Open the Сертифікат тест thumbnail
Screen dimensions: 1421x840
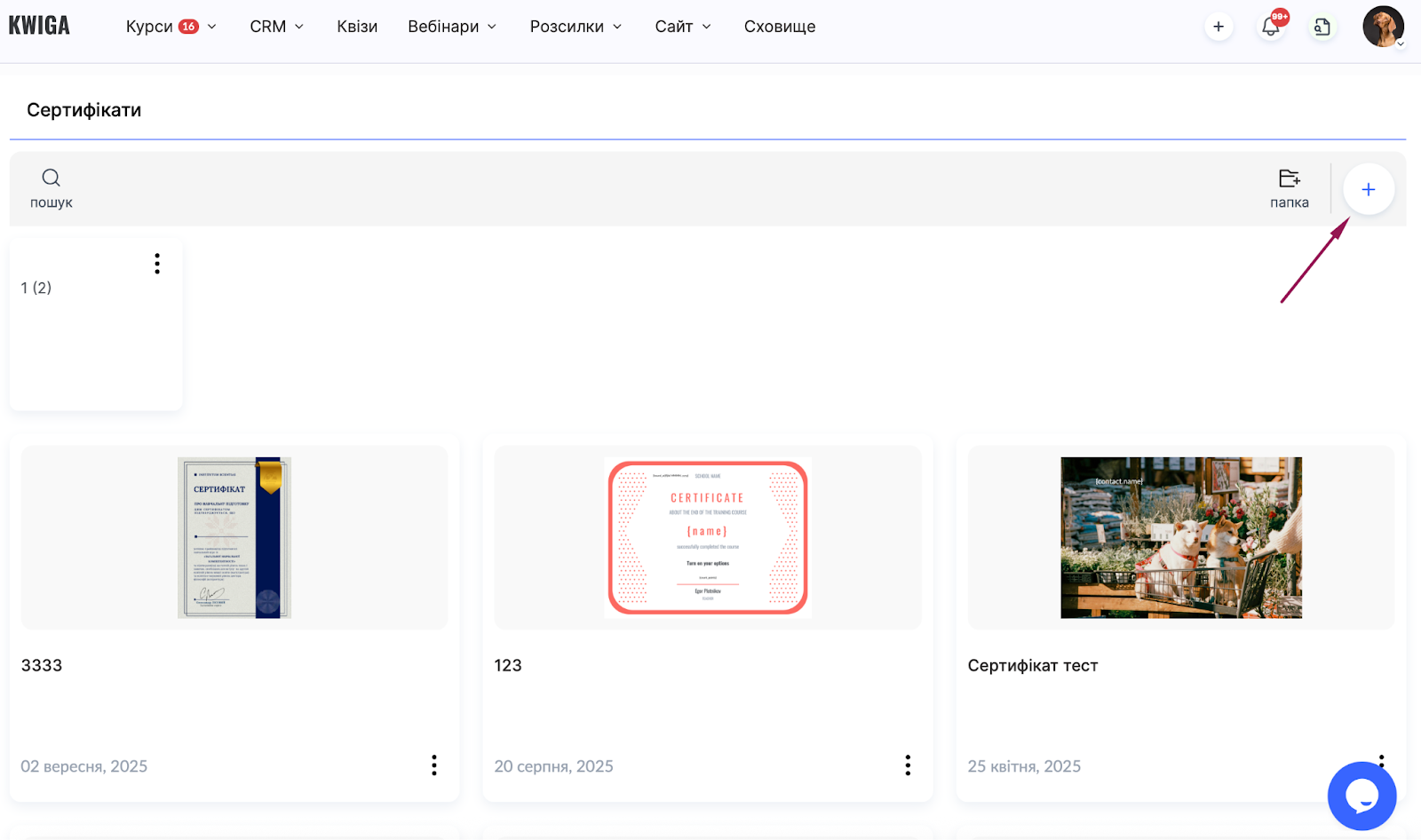point(1180,537)
